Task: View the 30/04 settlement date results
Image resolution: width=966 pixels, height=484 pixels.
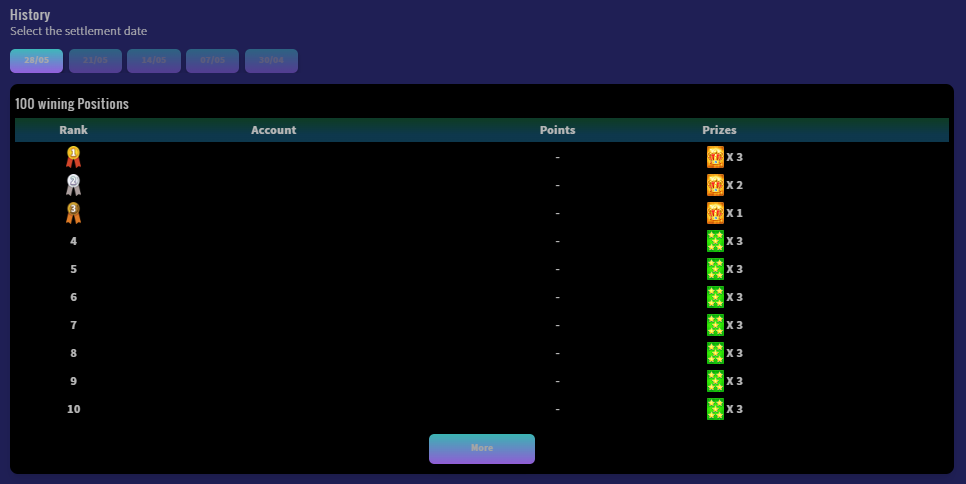Action: (271, 61)
